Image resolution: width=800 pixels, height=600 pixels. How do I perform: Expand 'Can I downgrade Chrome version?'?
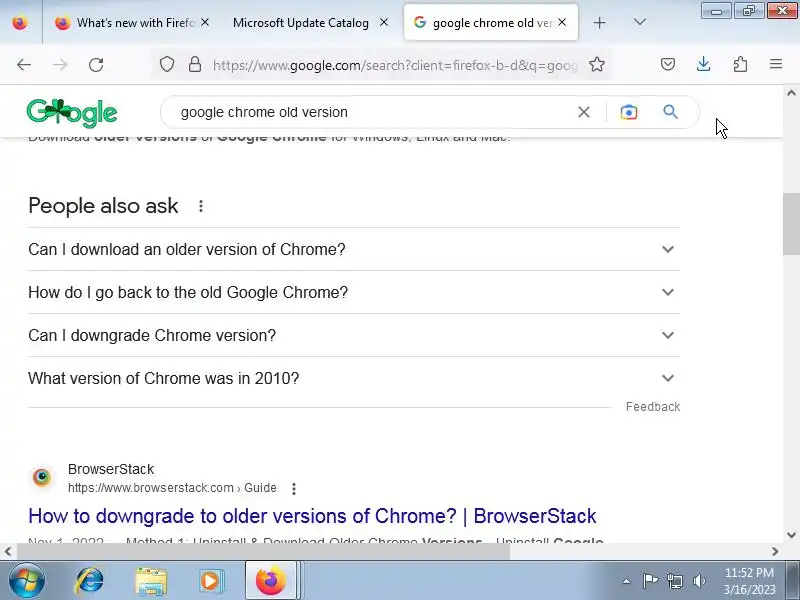pos(354,335)
